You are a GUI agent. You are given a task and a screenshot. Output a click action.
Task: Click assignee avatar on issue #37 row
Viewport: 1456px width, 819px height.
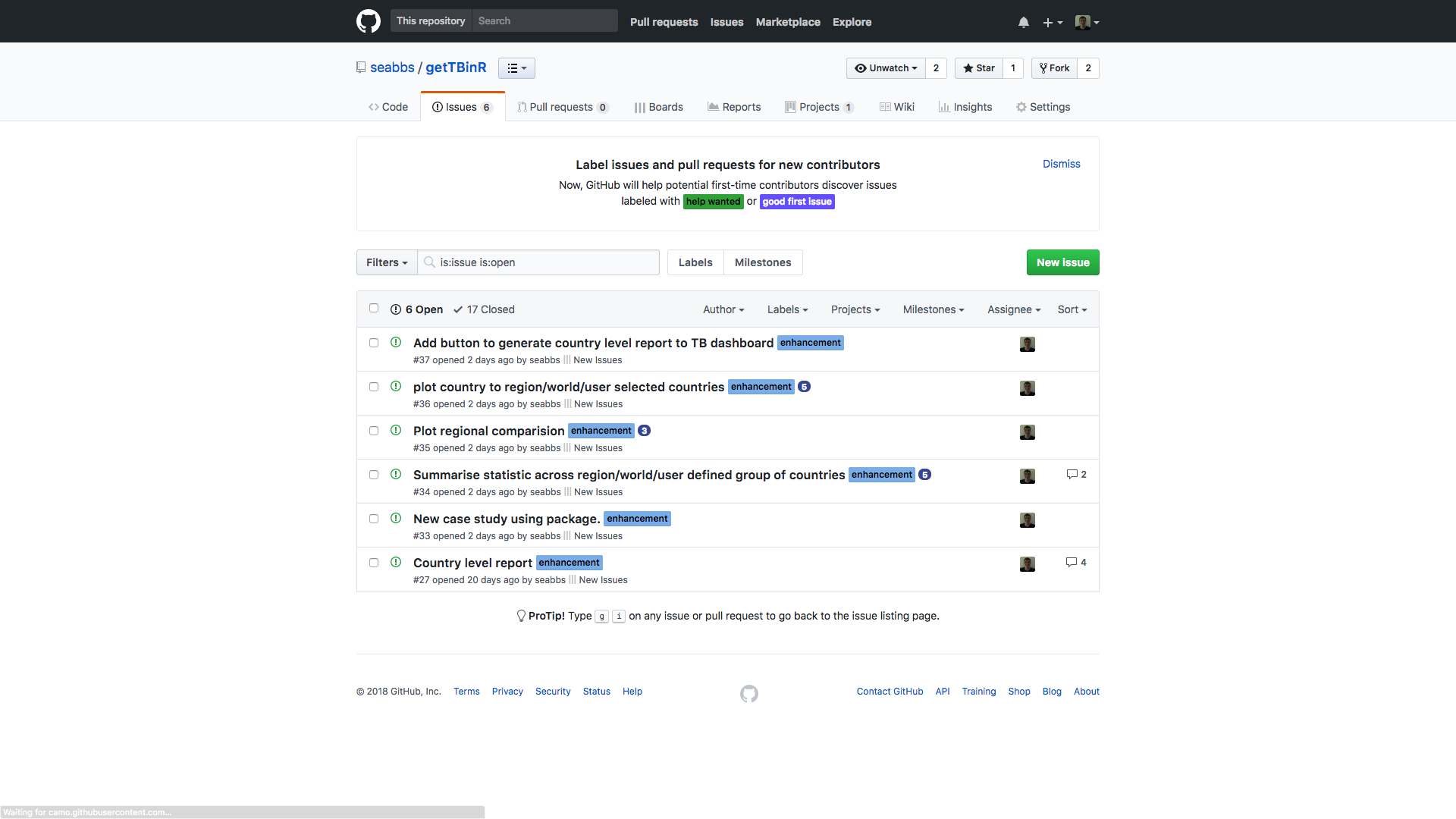click(x=1028, y=344)
